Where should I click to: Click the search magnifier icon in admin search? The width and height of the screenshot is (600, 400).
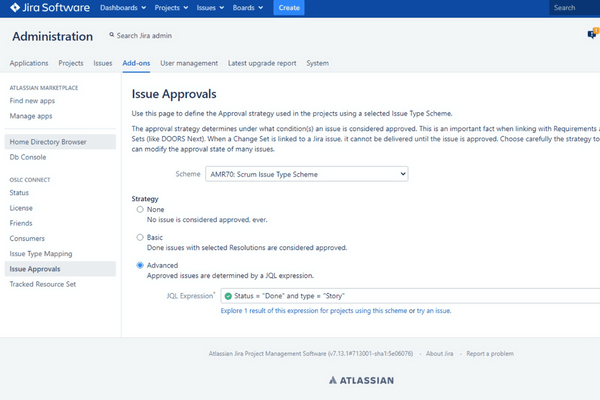[x=111, y=35]
